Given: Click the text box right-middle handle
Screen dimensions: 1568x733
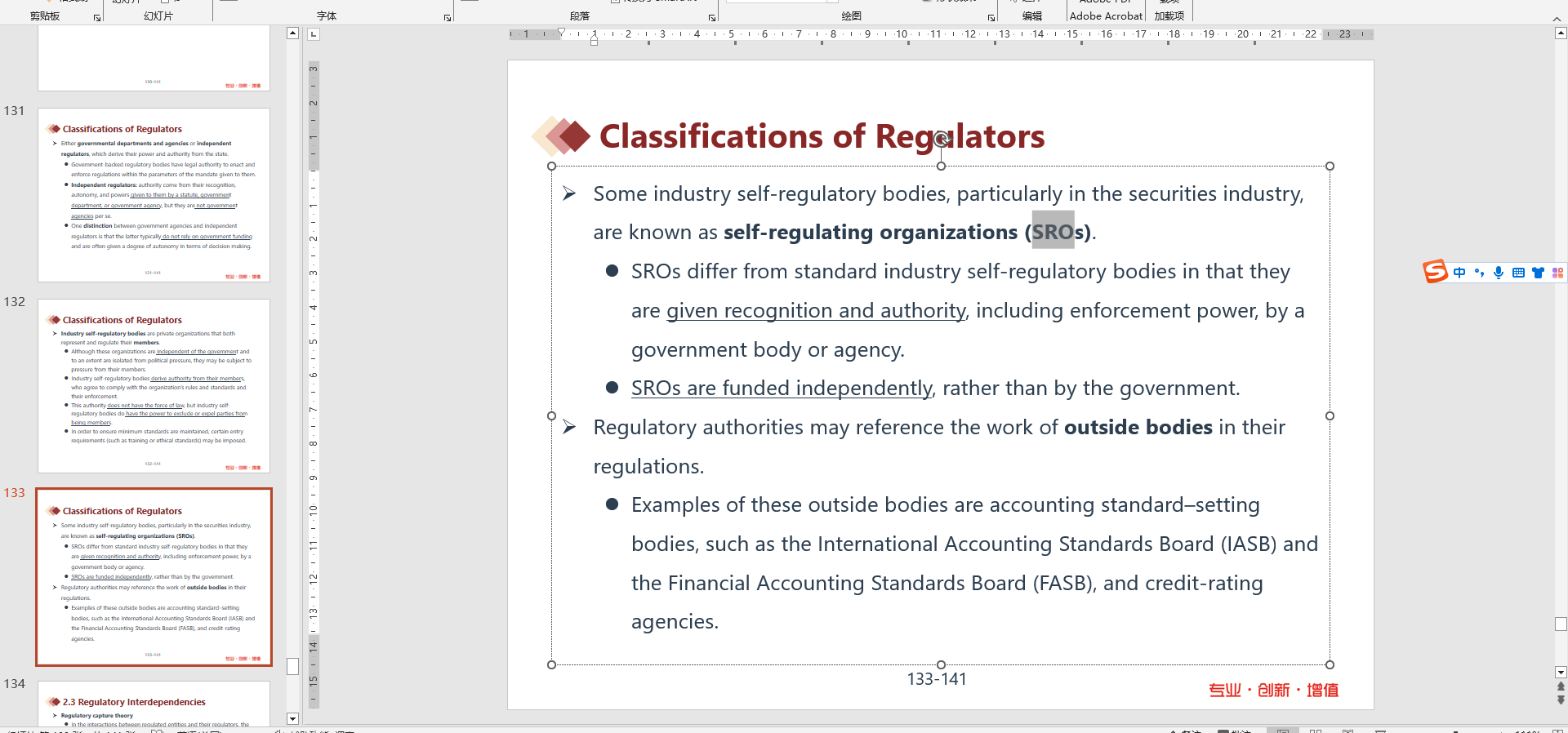Looking at the screenshot, I should pyautogui.click(x=1330, y=416).
